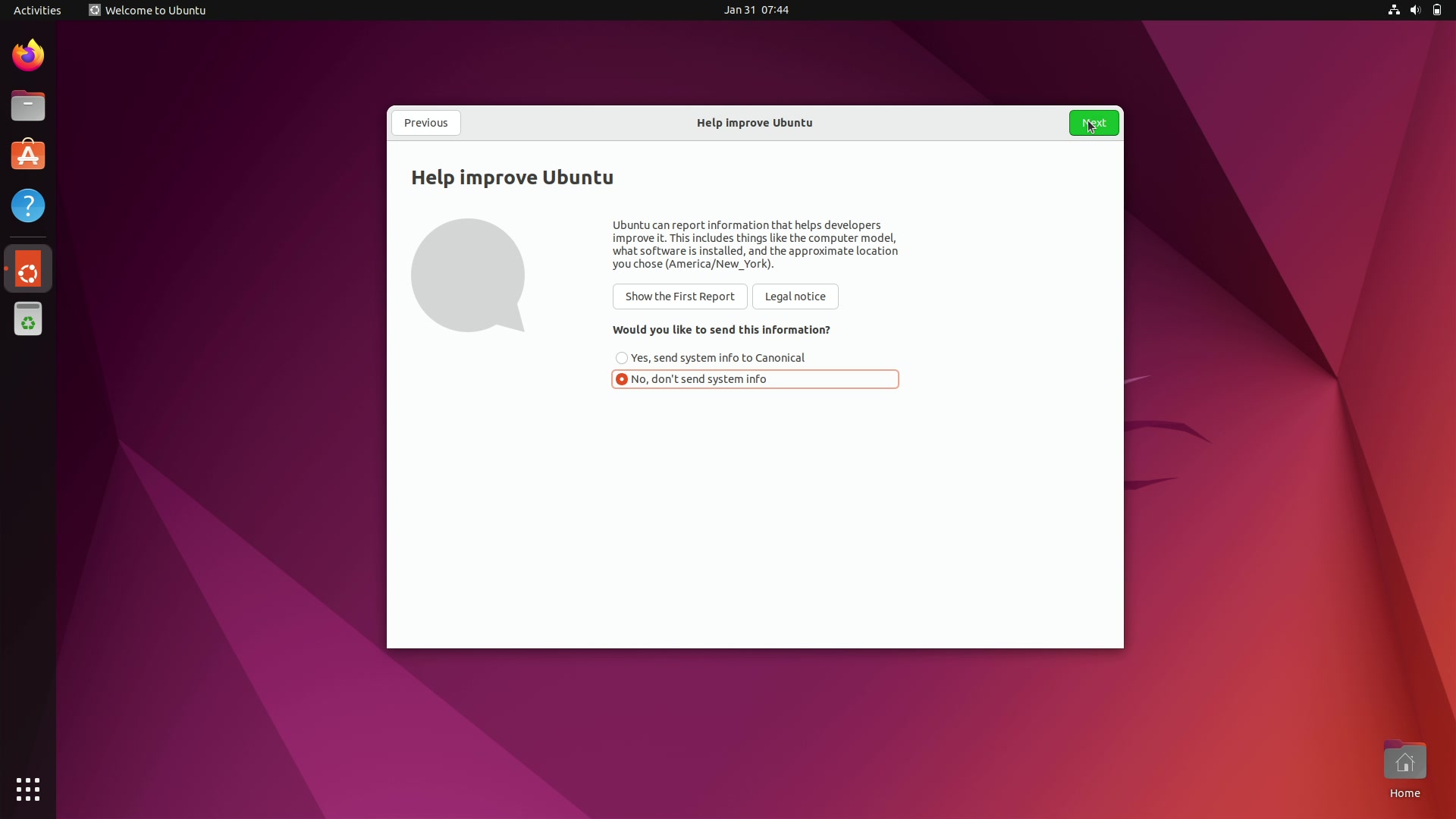
Task: Open network status icon in top bar
Action: pyautogui.click(x=1394, y=10)
